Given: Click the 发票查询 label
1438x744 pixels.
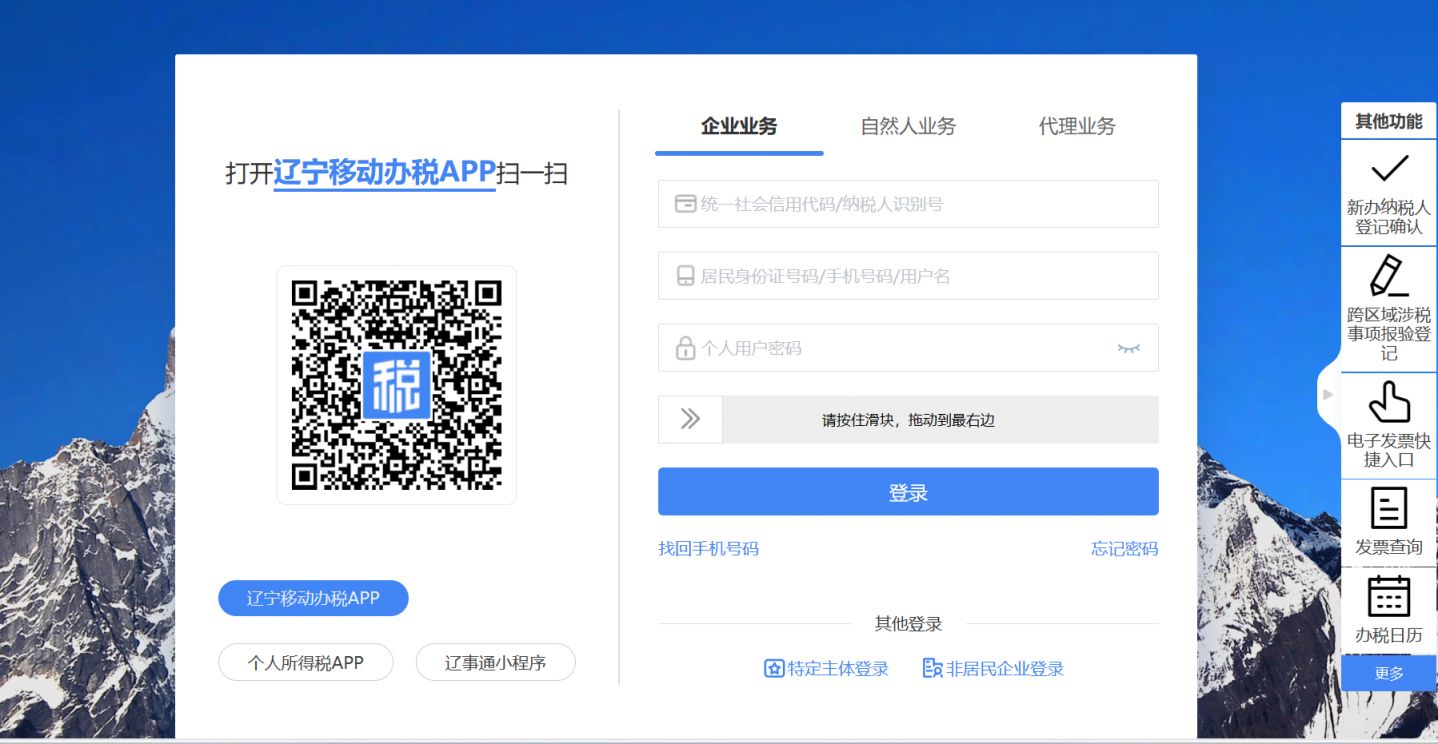Looking at the screenshot, I should click(1389, 547).
